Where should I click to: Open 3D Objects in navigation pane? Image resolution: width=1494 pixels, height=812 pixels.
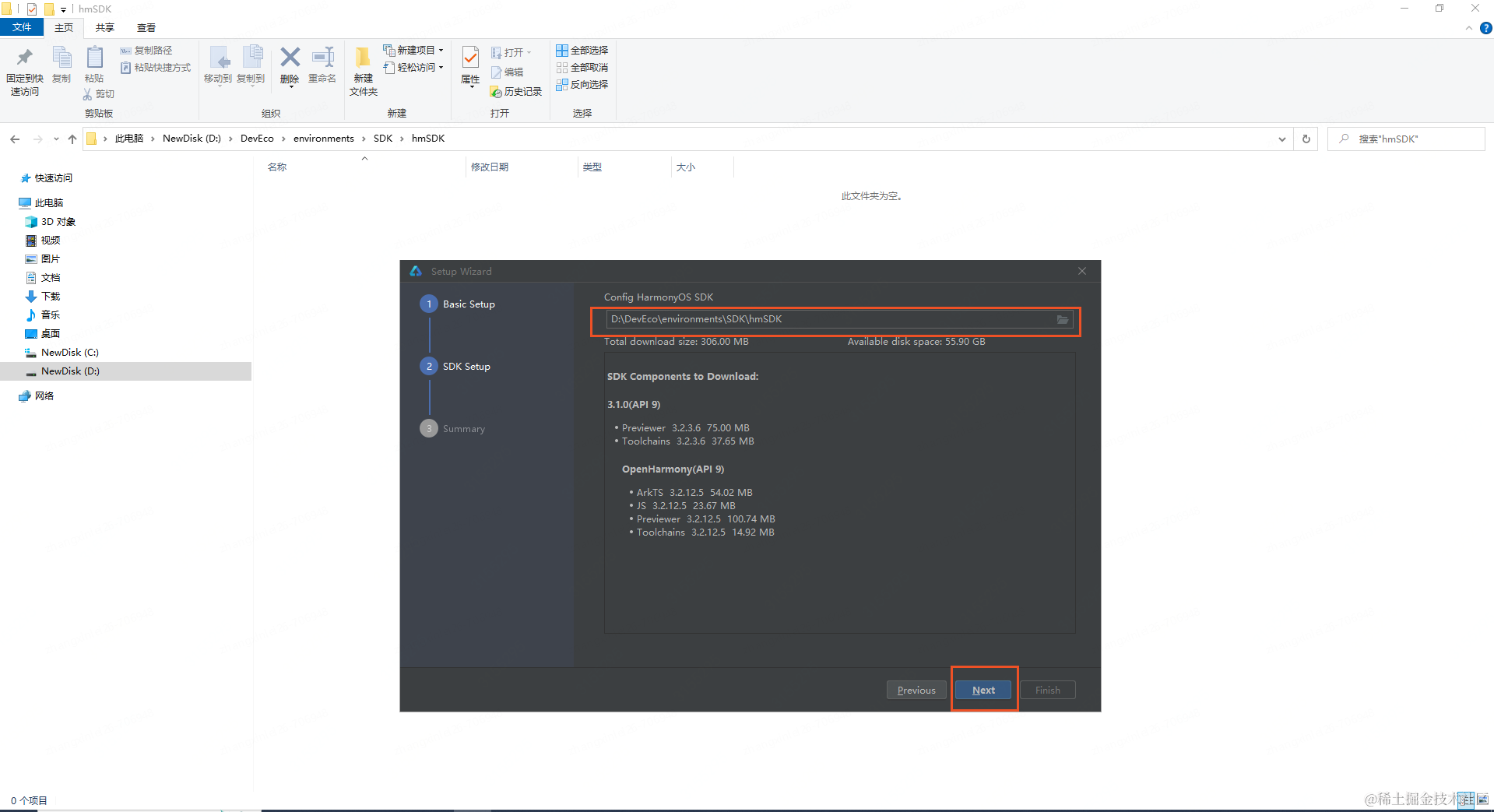51,222
